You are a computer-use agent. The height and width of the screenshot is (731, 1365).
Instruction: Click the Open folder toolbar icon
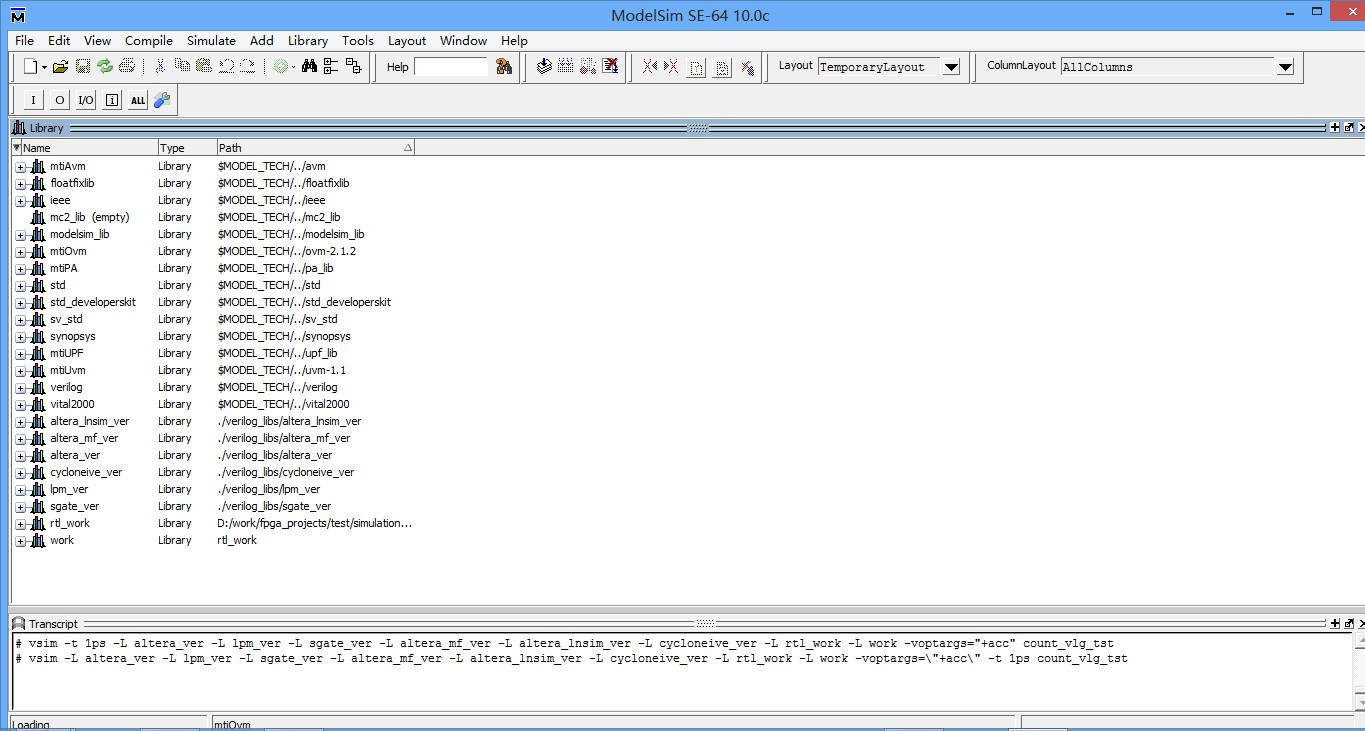click(x=60, y=66)
